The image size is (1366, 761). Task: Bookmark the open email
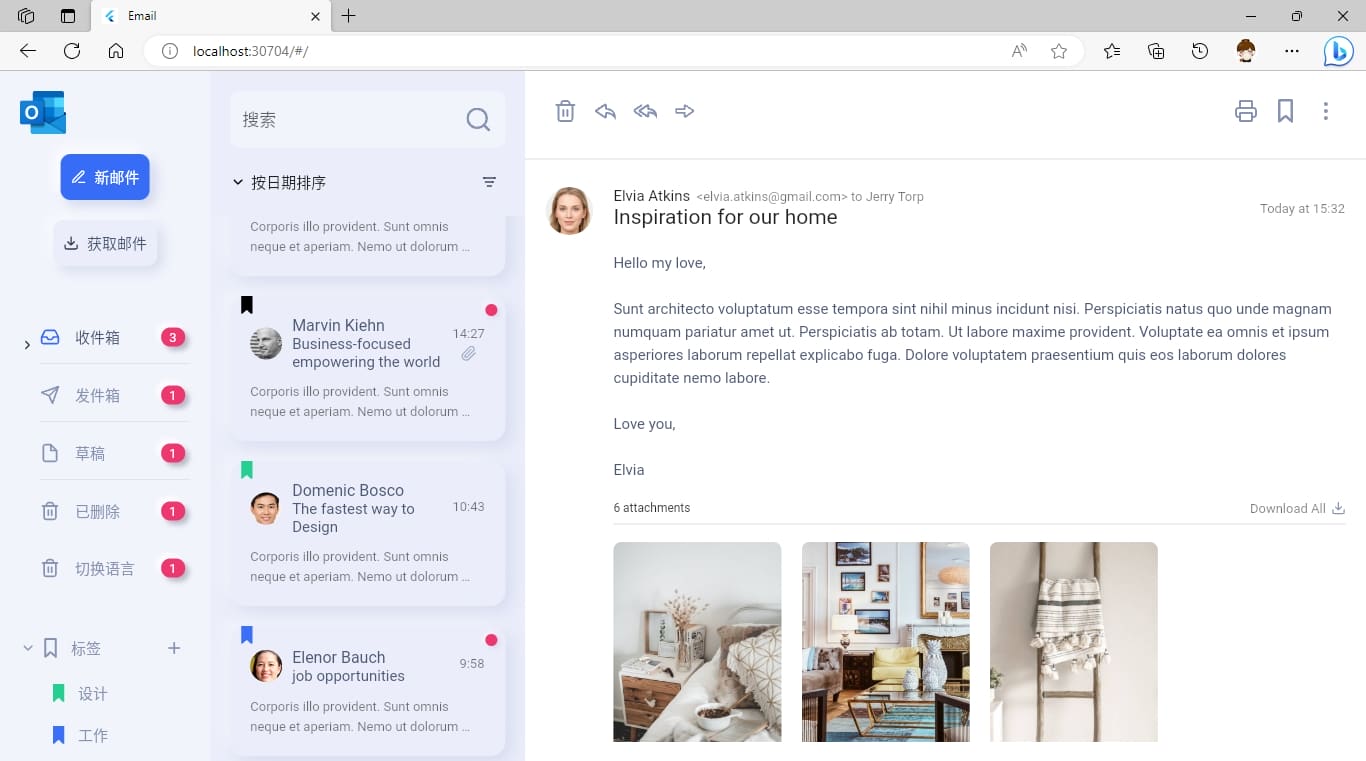click(x=1286, y=111)
